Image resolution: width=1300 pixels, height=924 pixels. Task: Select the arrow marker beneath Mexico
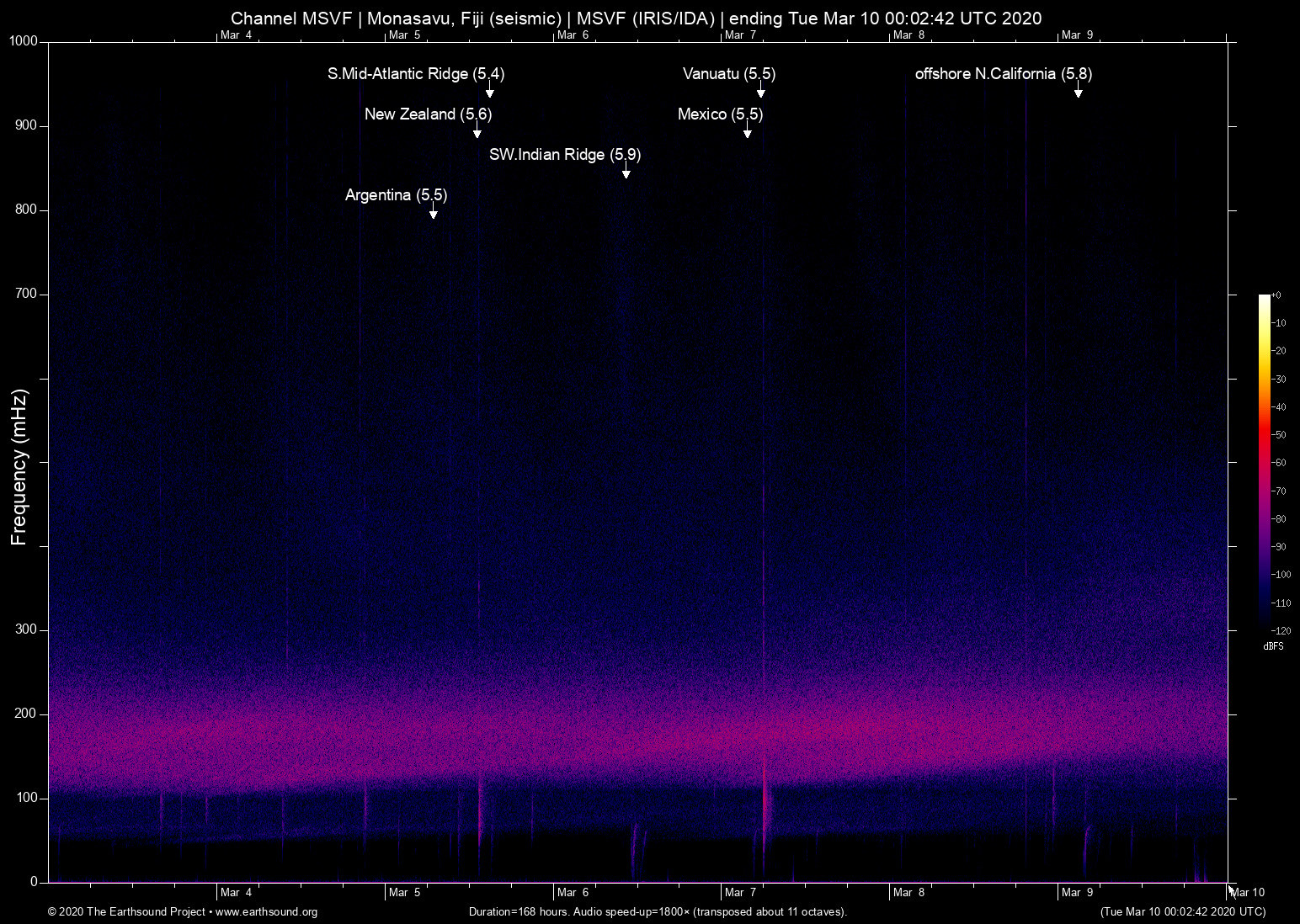pyautogui.click(x=748, y=130)
